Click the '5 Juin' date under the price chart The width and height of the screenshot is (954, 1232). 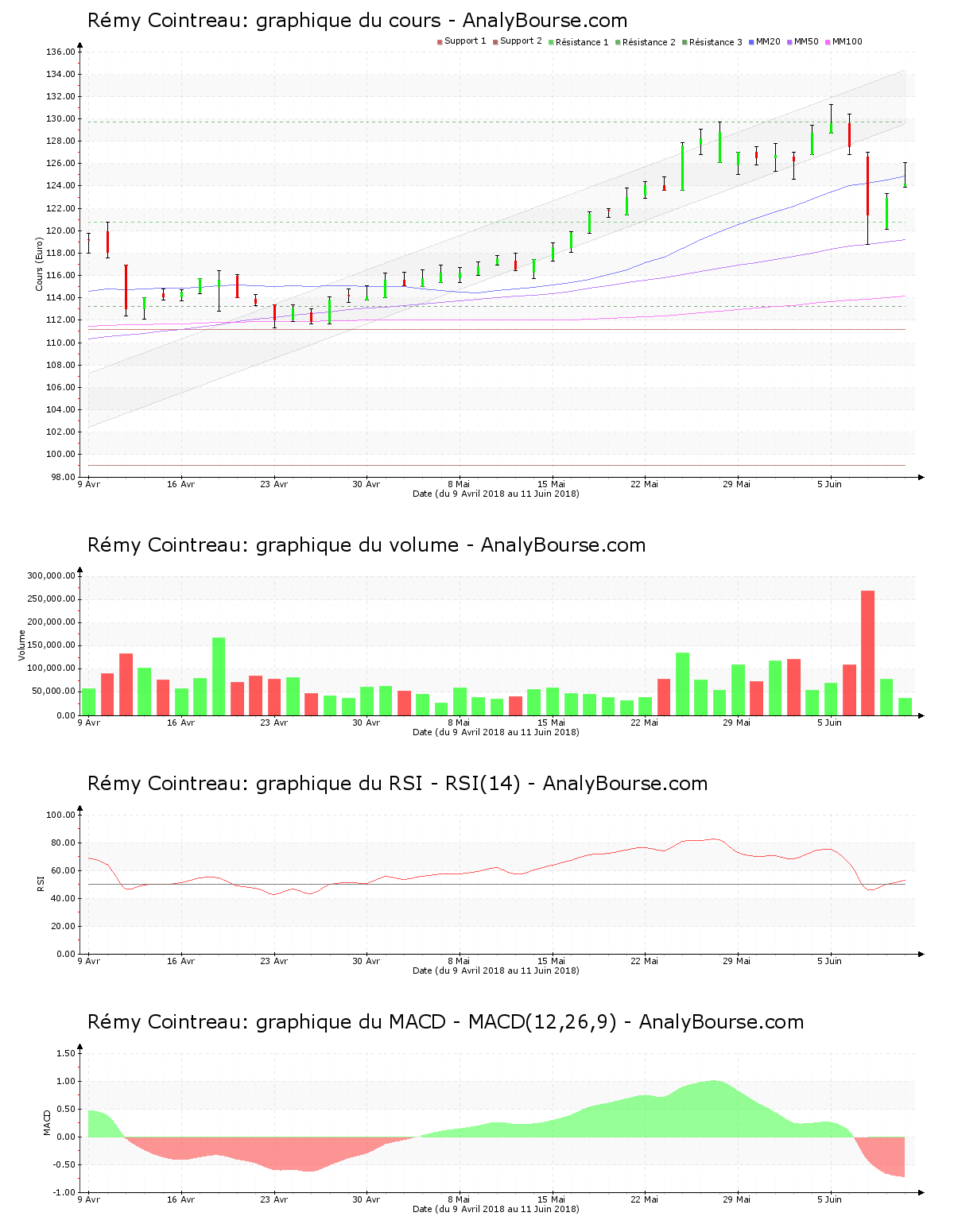[830, 484]
